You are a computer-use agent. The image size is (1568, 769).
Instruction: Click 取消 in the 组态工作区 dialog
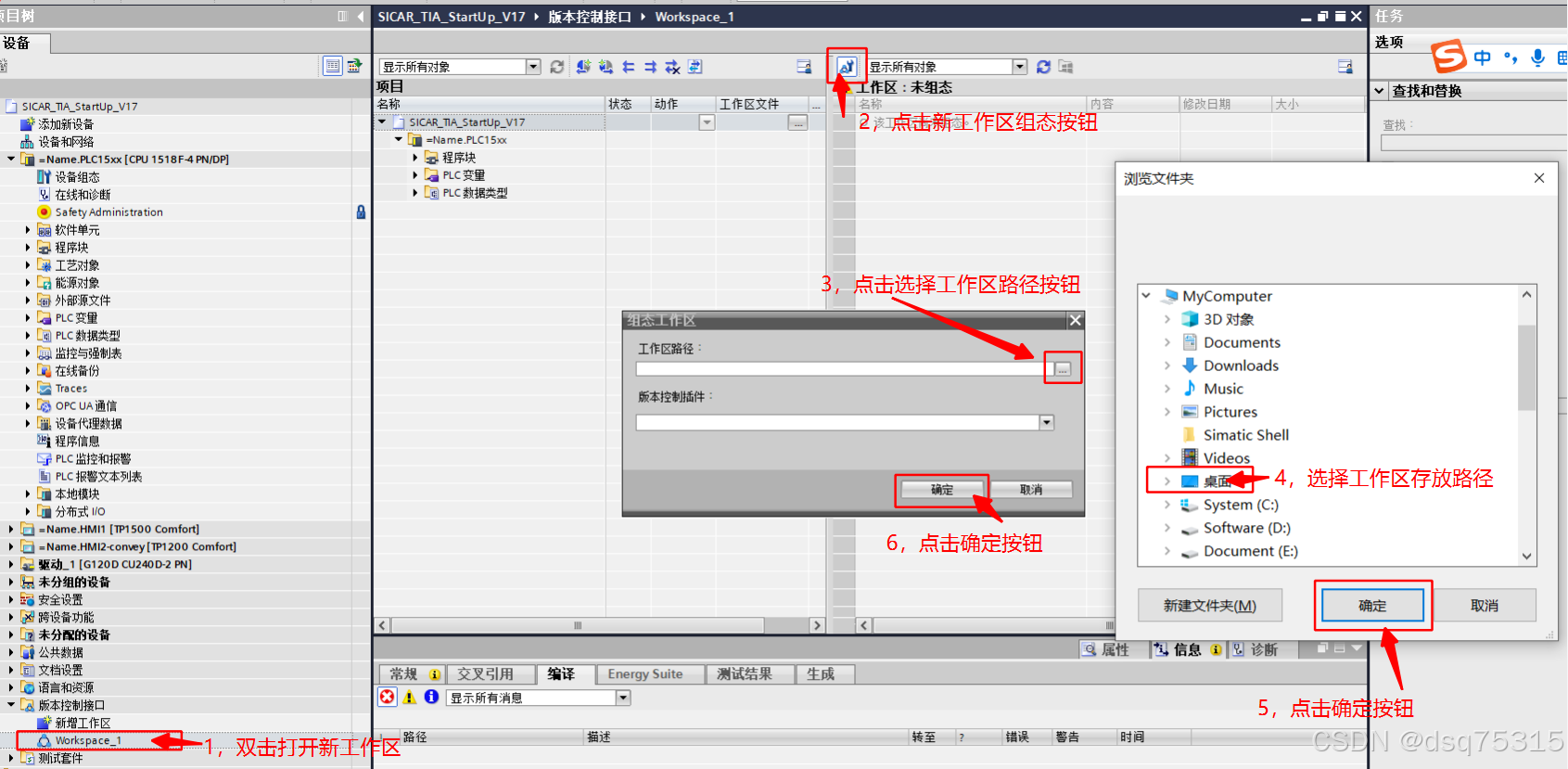click(x=1030, y=490)
